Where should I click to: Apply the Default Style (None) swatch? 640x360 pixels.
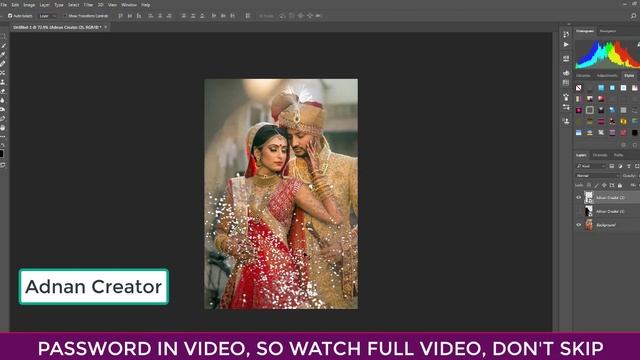click(579, 88)
